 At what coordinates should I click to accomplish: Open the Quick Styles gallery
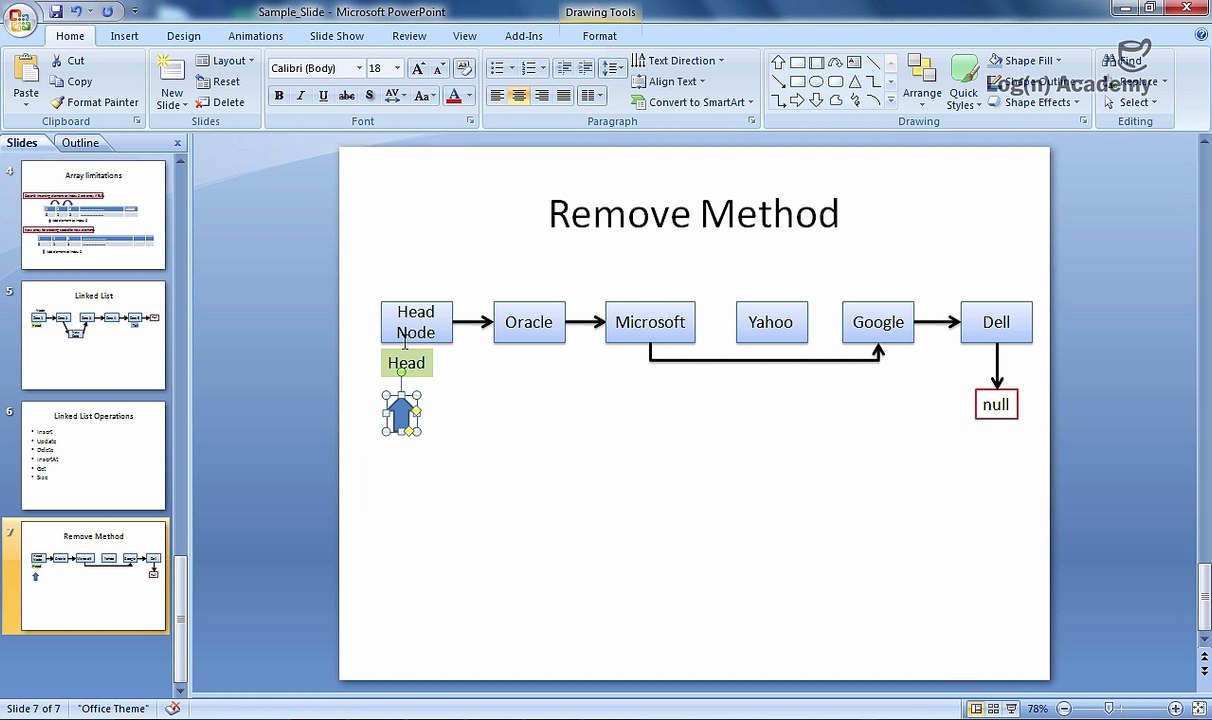tap(964, 82)
